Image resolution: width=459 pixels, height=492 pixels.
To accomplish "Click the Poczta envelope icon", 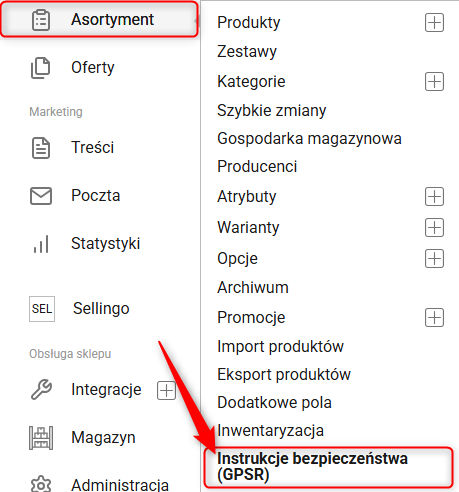I will pyautogui.click(x=41, y=196).
